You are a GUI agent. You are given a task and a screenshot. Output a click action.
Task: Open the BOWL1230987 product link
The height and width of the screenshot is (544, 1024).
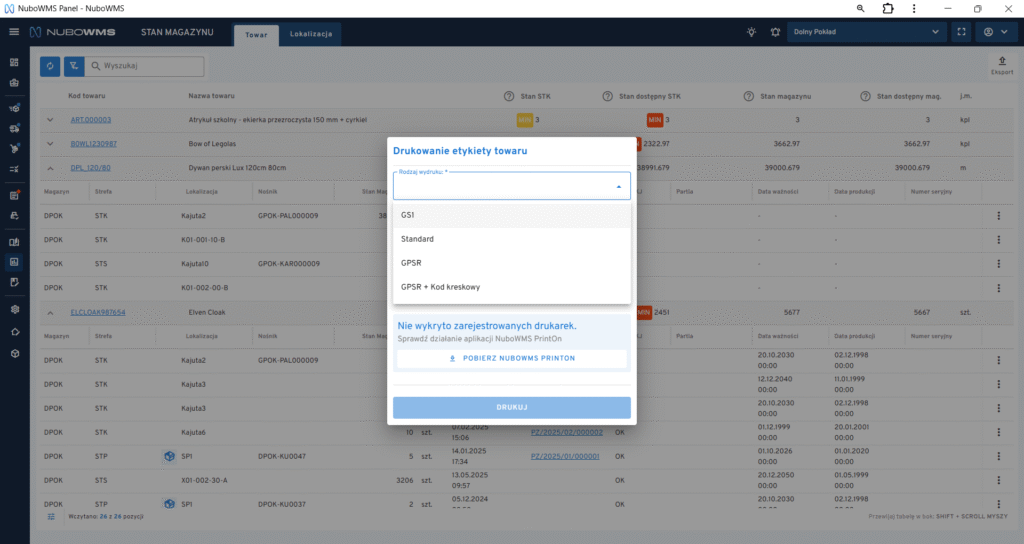pyautogui.click(x=93, y=144)
